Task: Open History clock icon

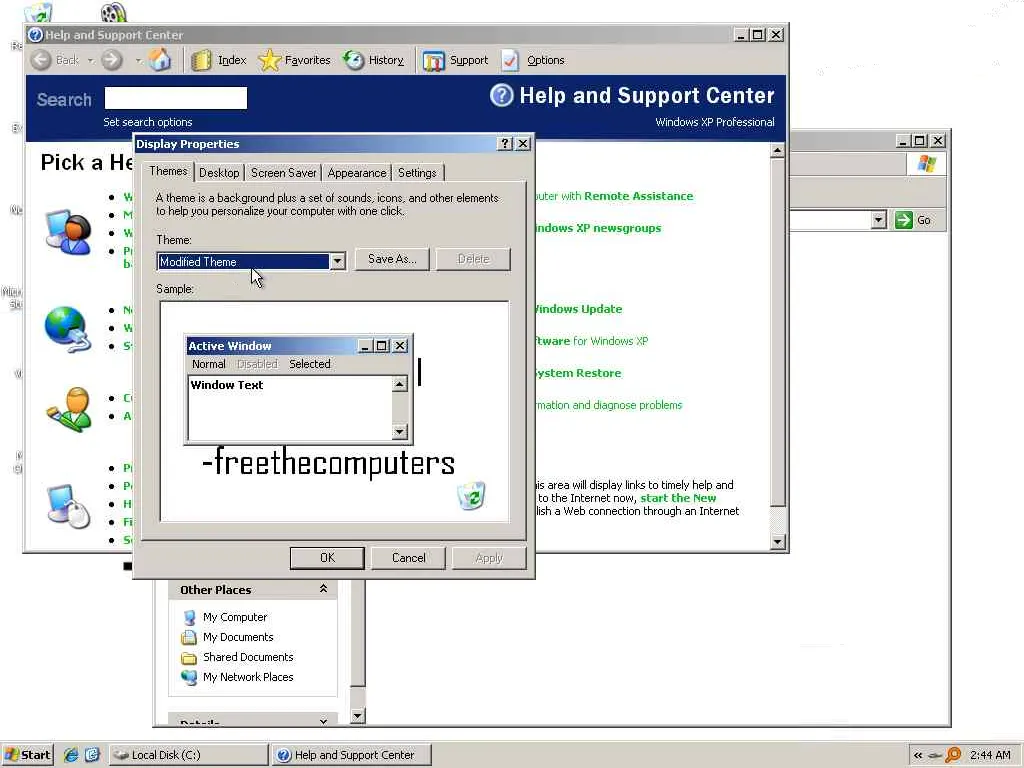Action: pos(353,60)
